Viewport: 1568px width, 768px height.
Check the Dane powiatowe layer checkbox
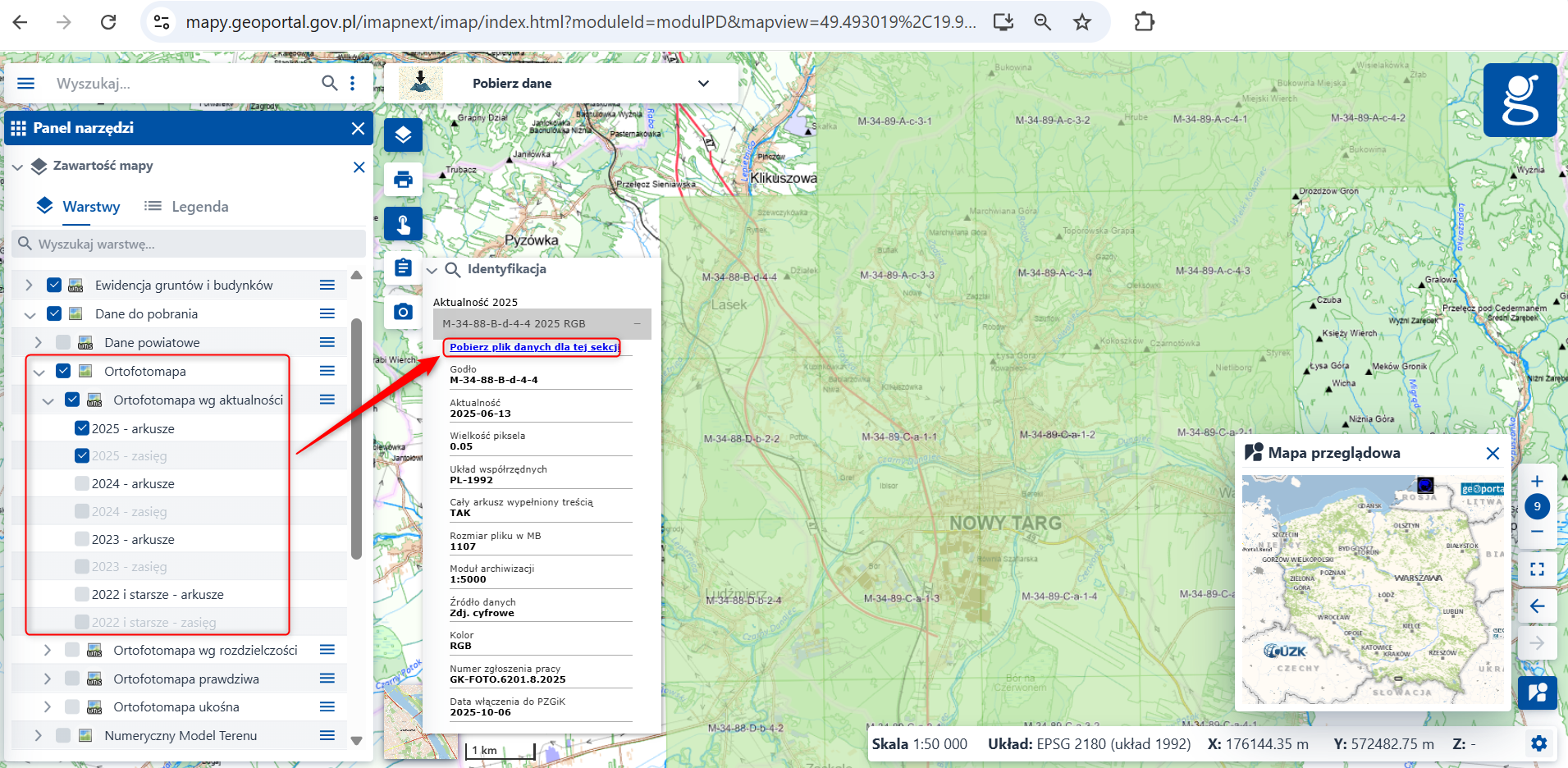63,342
